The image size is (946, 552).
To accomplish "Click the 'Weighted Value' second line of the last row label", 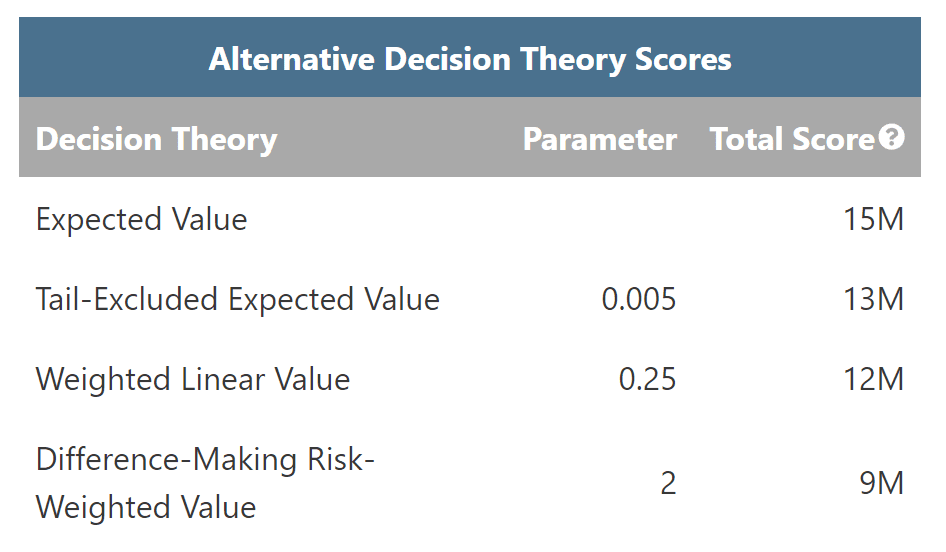I will pos(146,506).
